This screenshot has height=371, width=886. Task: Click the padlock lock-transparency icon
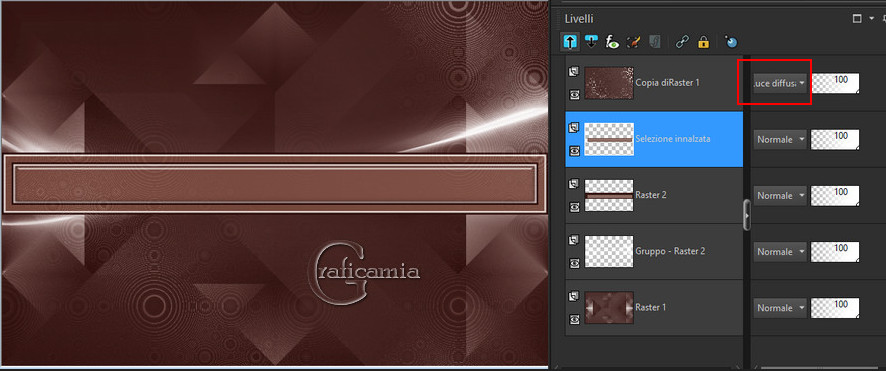pyautogui.click(x=703, y=41)
